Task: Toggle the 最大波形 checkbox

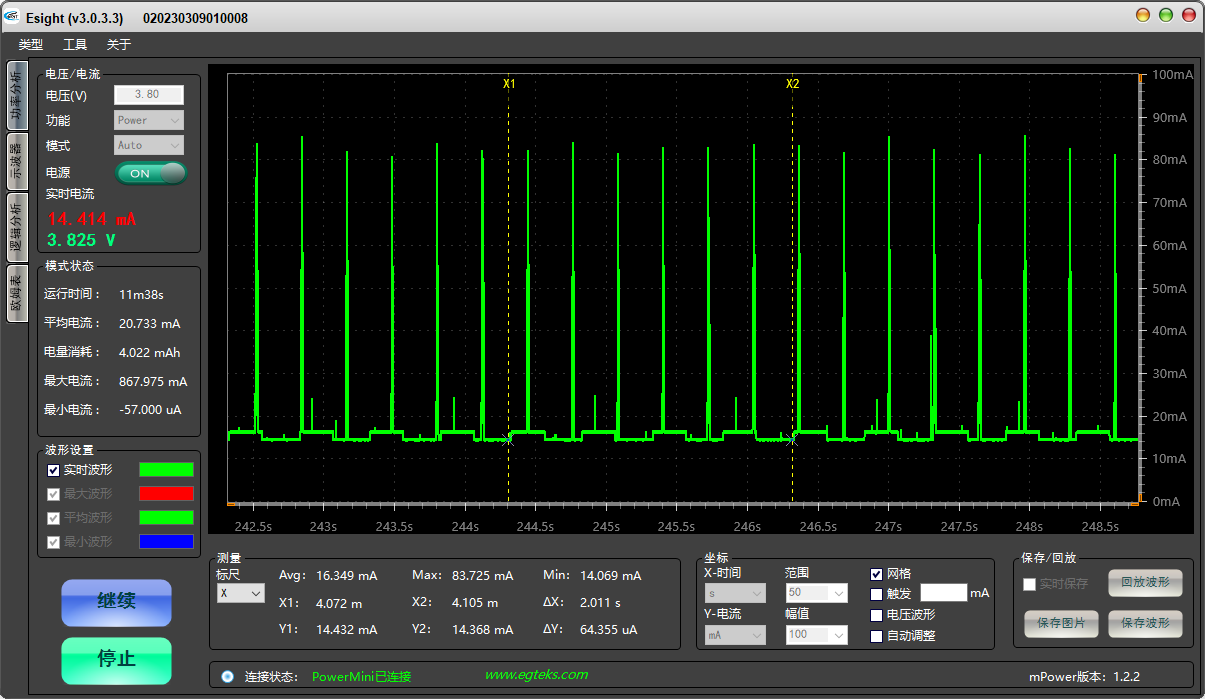Action: click(54, 494)
